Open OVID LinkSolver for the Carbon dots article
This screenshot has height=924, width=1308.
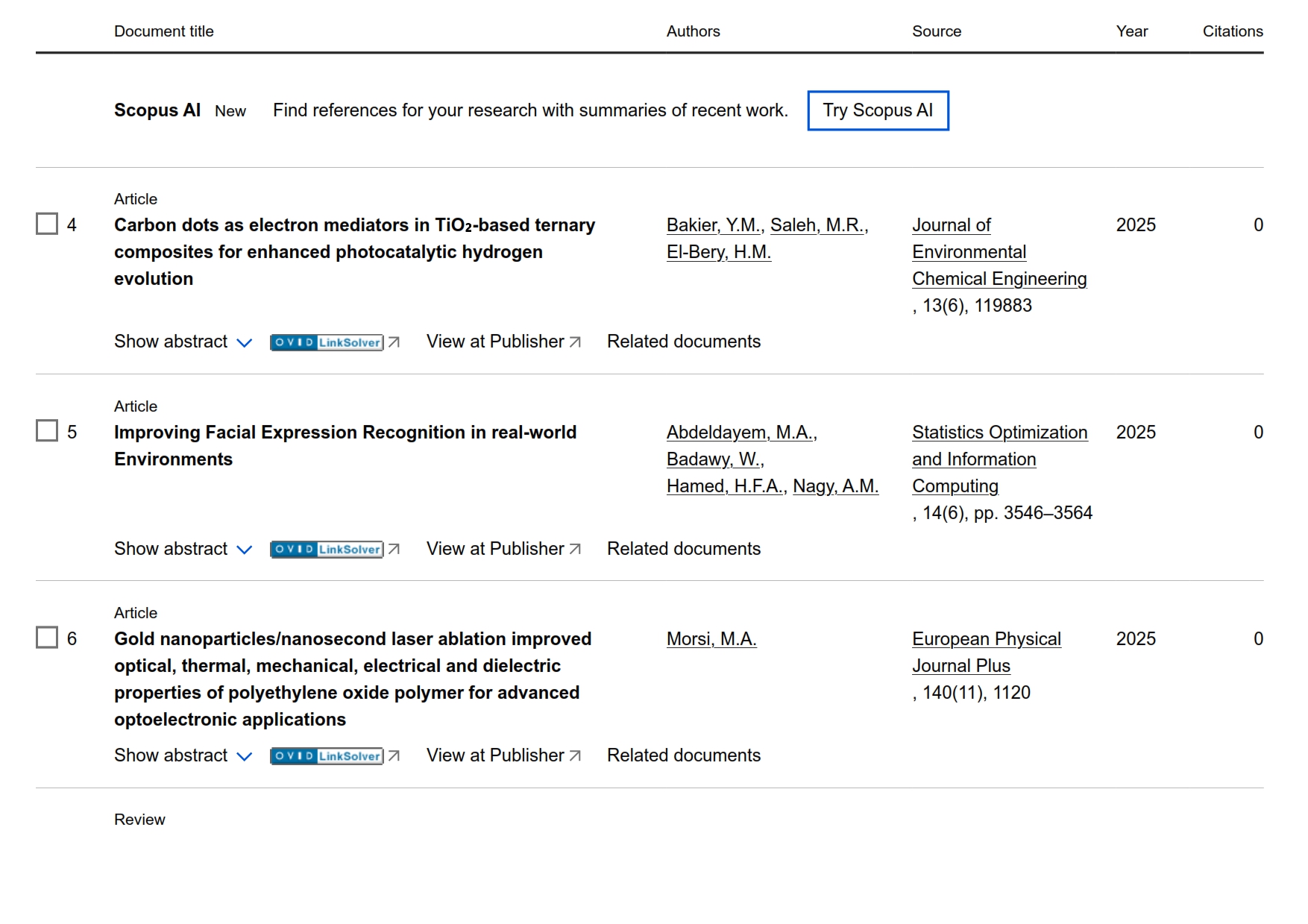pos(327,342)
